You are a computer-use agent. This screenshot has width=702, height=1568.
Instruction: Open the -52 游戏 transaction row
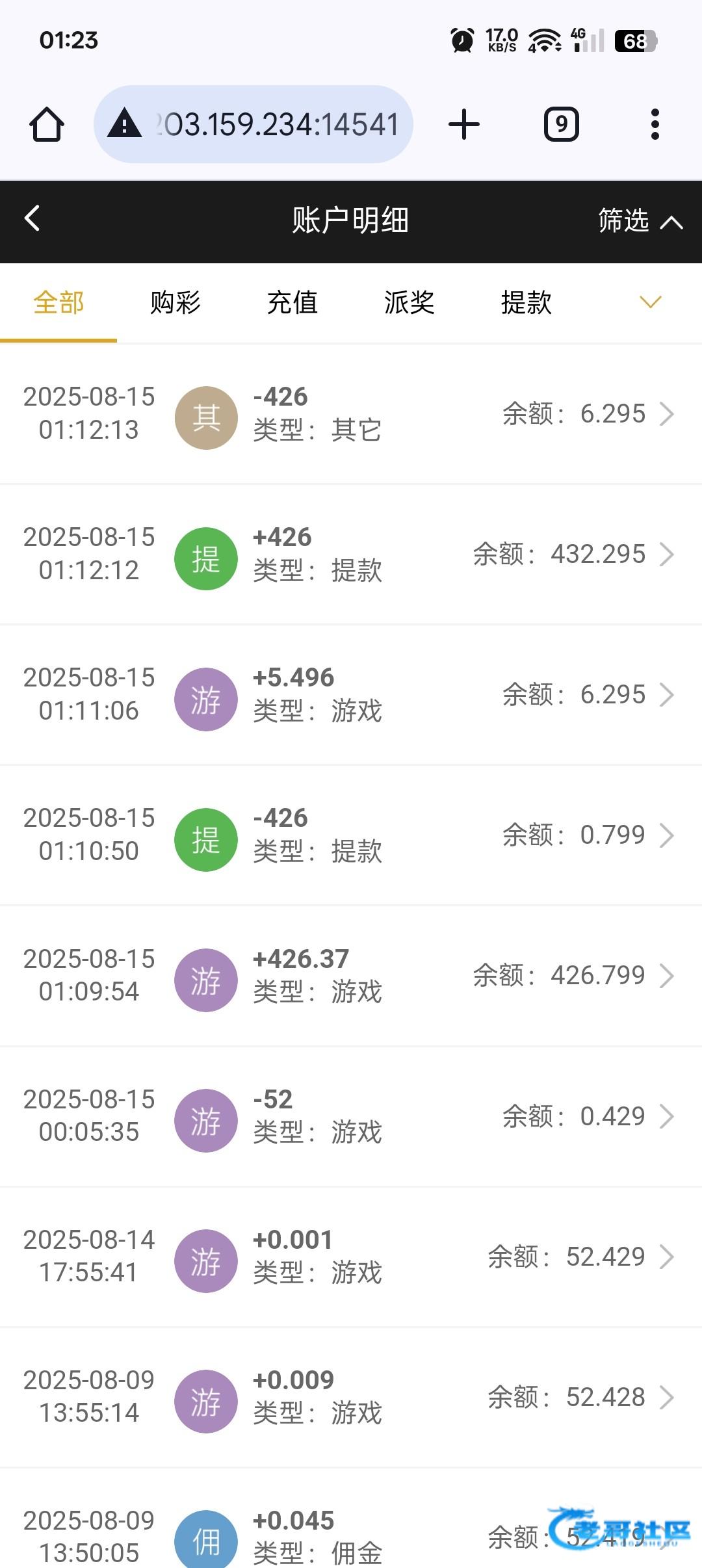coord(351,1116)
